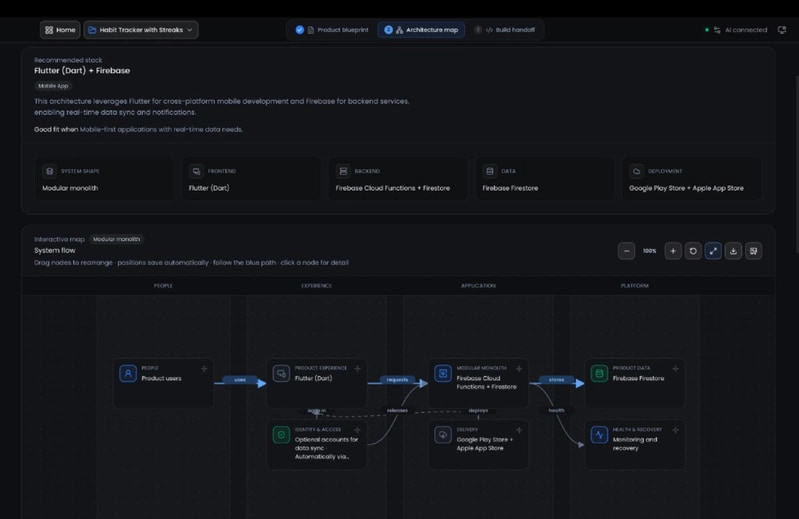Image resolution: width=799 pixels, height=519 pixels.
Task: Expand the Google Play Store delivery node plus
Action: pos(519,430)
